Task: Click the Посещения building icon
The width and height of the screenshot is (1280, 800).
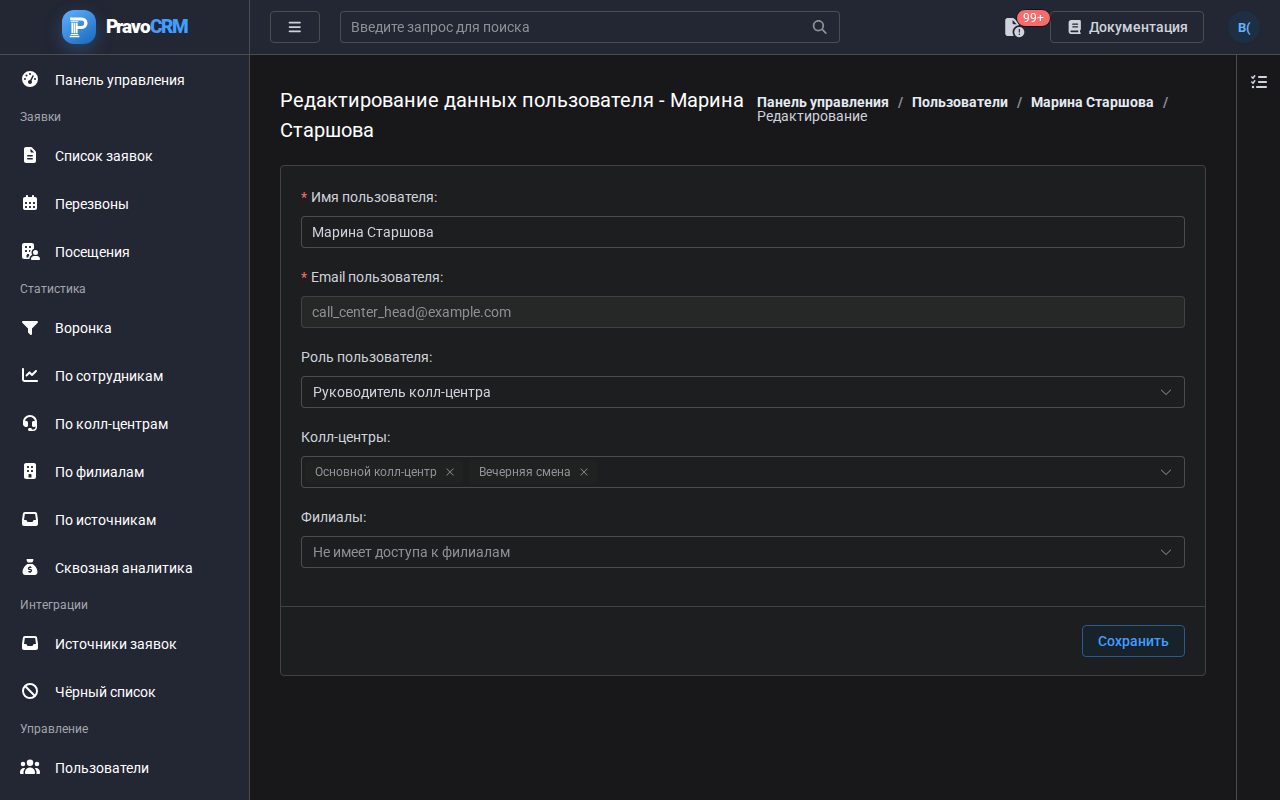Action: [30, 252]
